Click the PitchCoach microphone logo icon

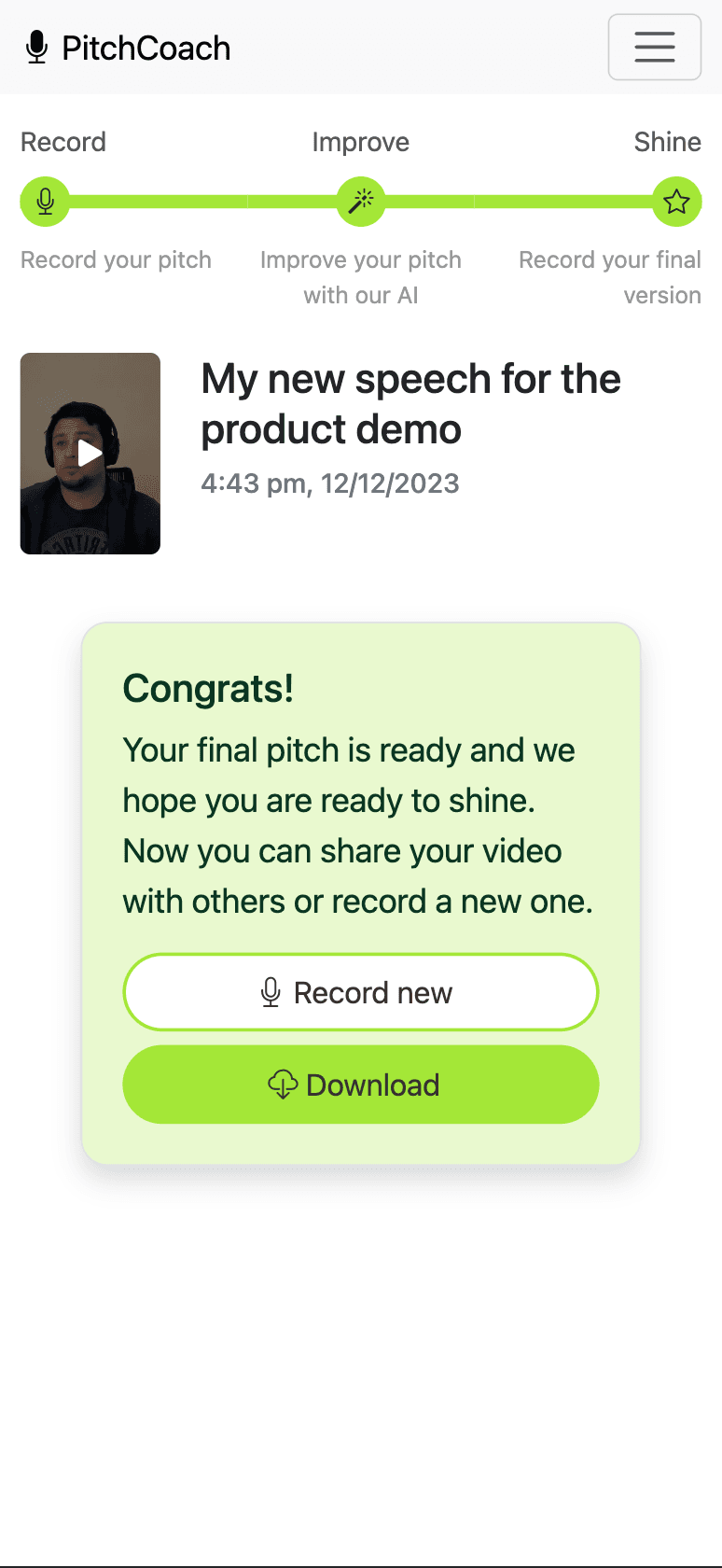36,48
